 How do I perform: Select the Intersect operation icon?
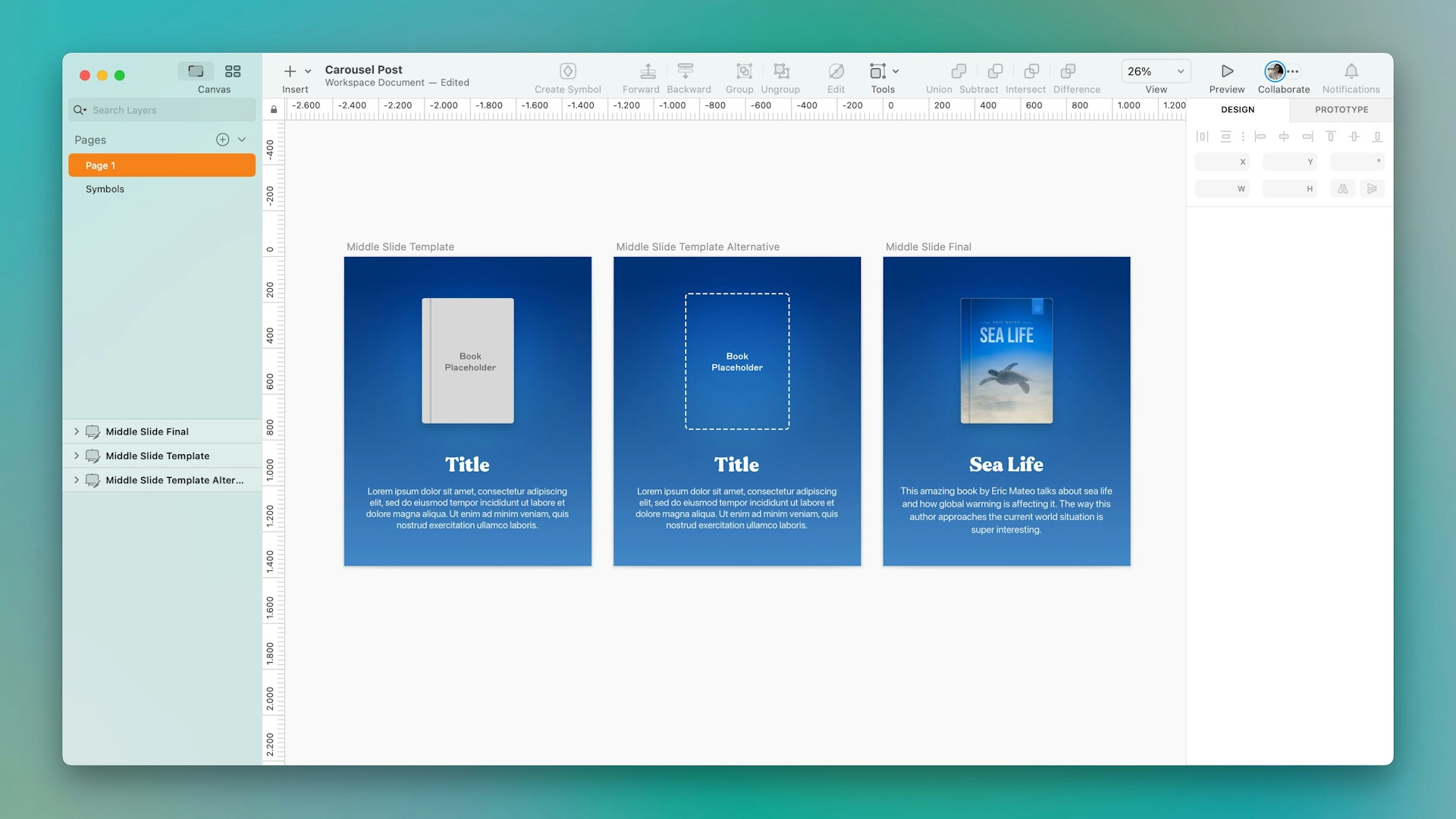[1030, 71]
